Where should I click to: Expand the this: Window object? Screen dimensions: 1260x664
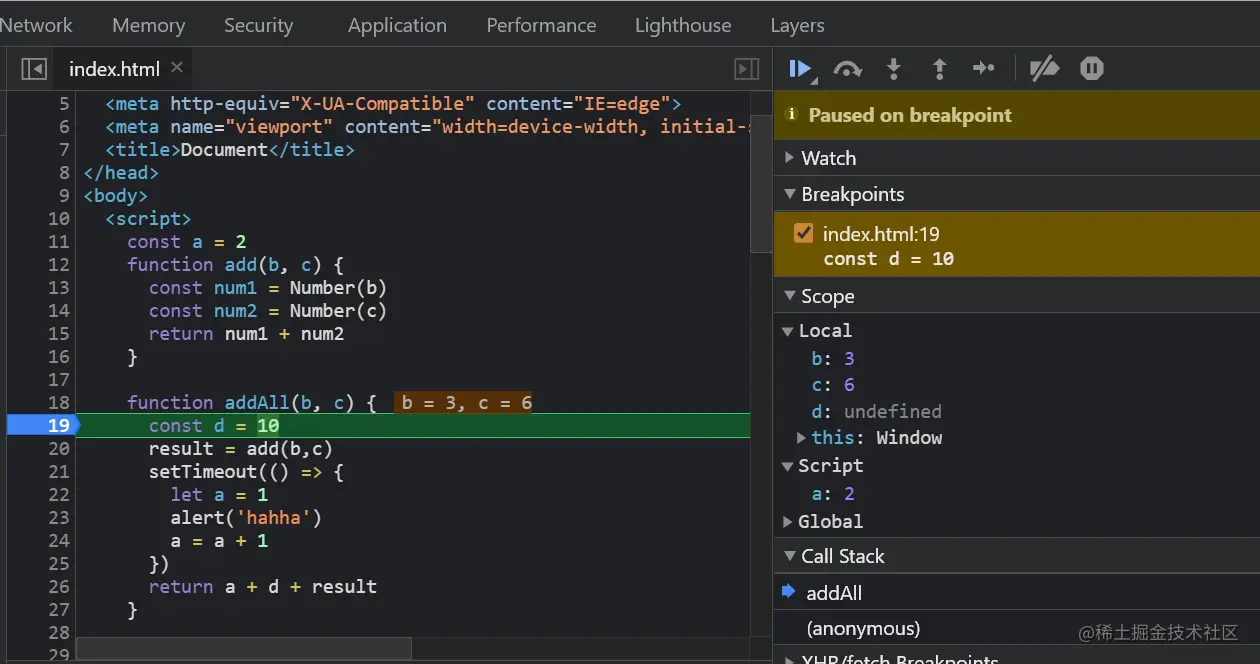[x=801, y=437]
